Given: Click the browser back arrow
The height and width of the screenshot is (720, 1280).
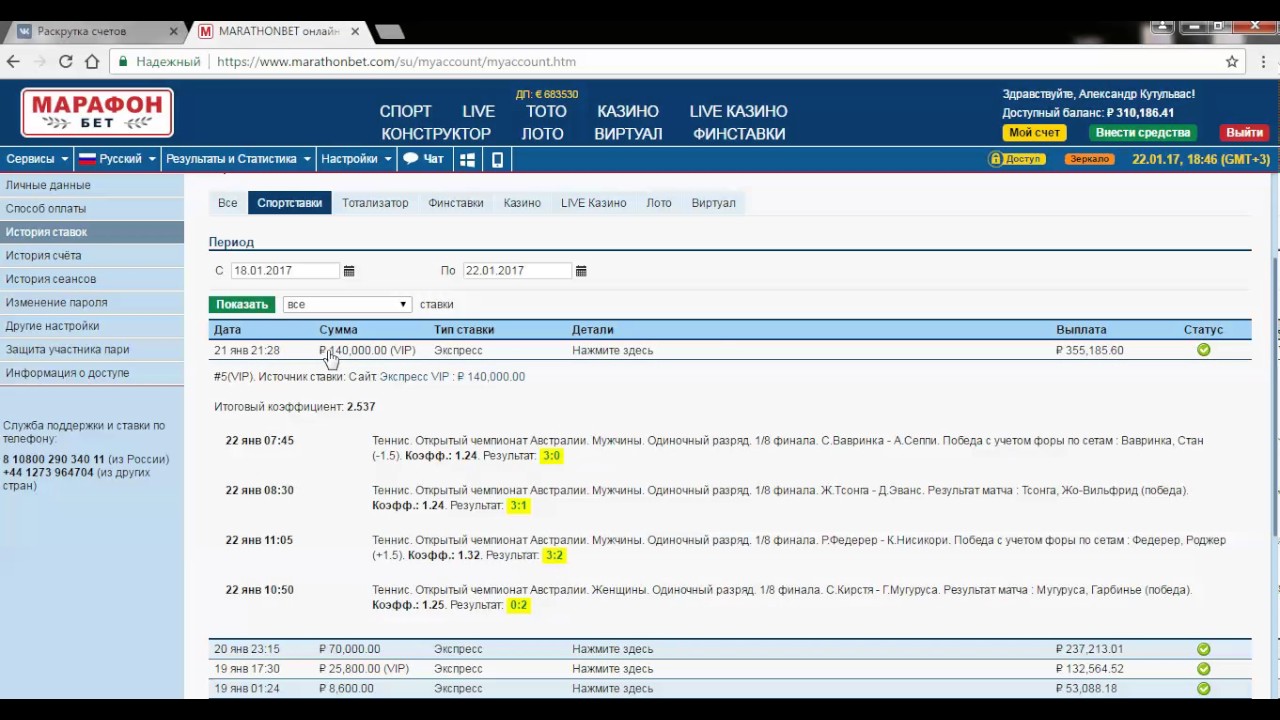Looking at the screenshot, I should coord(14,61).
